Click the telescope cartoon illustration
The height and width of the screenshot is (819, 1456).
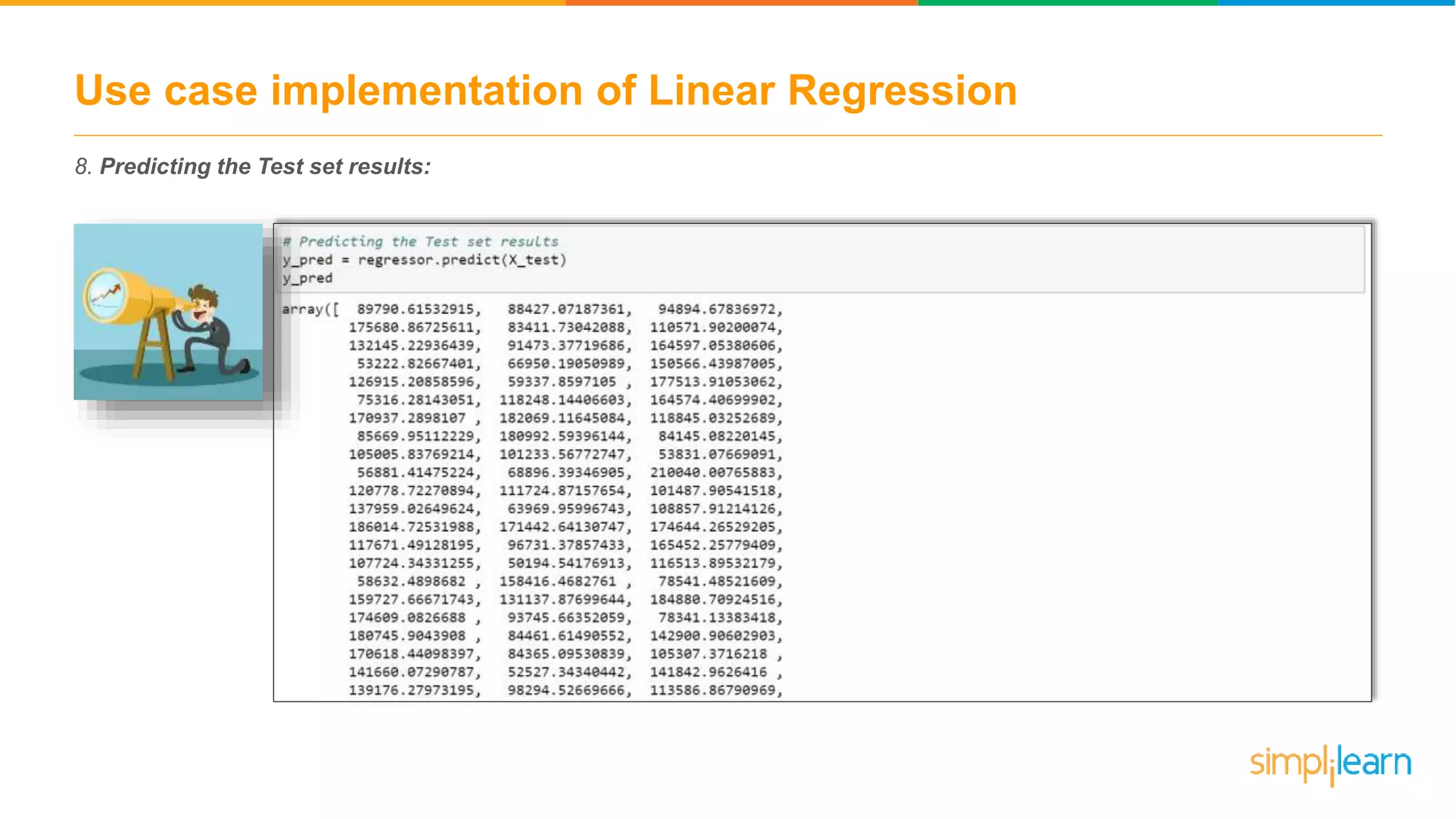(168, 313)
